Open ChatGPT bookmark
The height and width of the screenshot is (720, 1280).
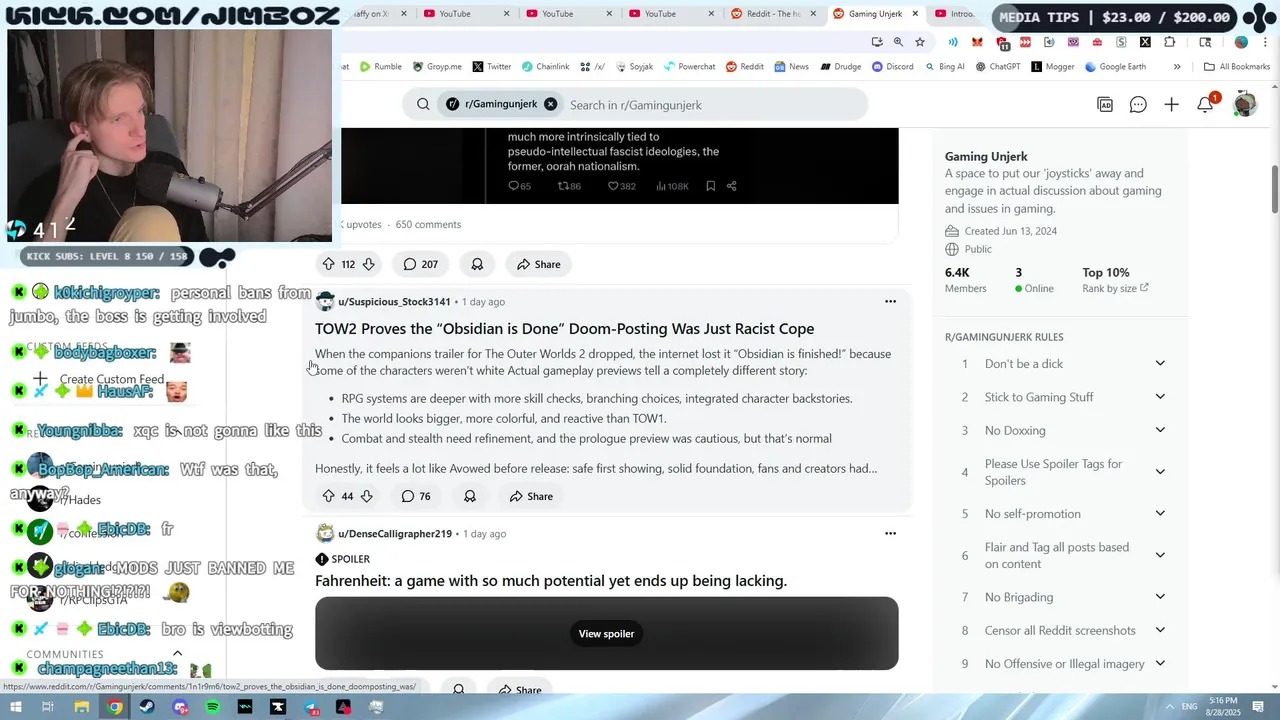click(x=996, y=67)
